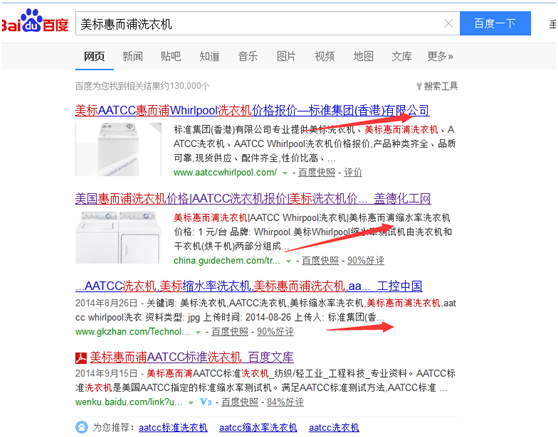Open the 美标惠而浦AATCC标准洗衣机_百度文库 result
Image resolution: width=558 pixels, height=437 pixels.
coord(191,357)
